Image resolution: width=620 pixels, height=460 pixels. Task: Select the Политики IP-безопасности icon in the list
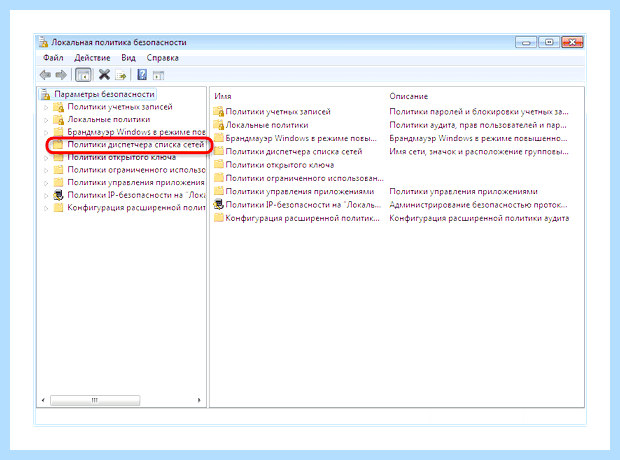pos(218,204)
